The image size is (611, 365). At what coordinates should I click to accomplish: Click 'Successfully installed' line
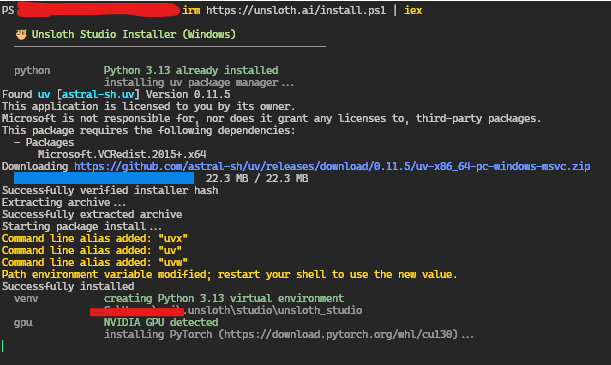pyautogui.click(x=68, y=287)
